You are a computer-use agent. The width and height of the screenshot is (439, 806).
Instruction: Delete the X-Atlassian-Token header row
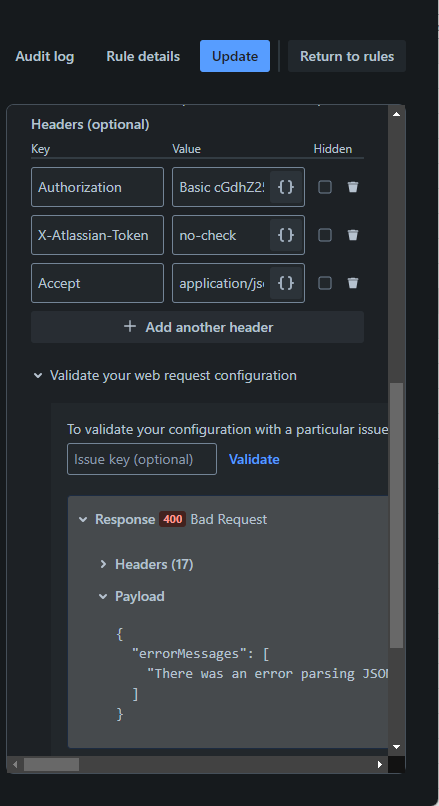(x=353, y=235)
